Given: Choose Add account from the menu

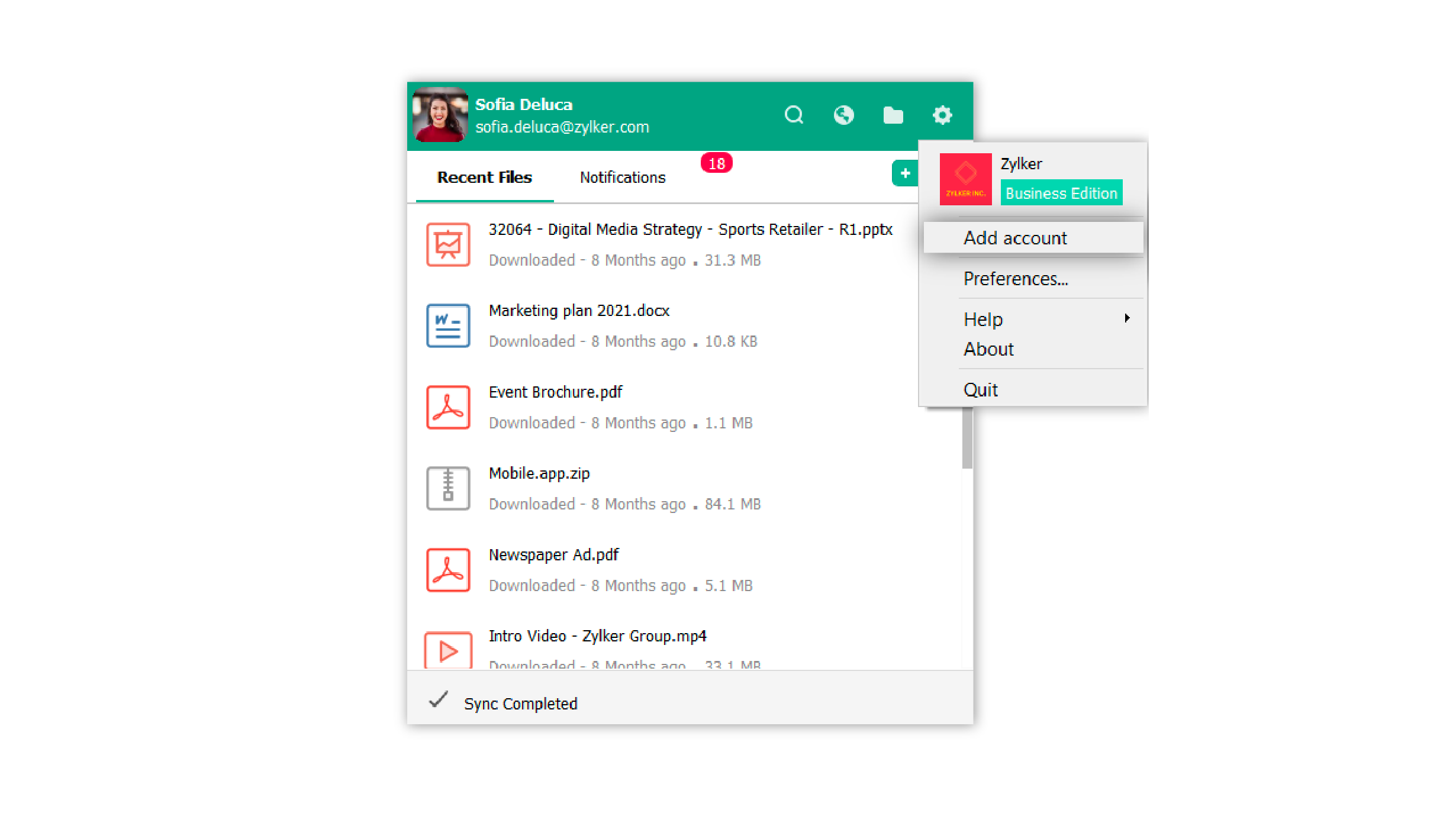Looking at the screenshot, I should point(1014,238).
